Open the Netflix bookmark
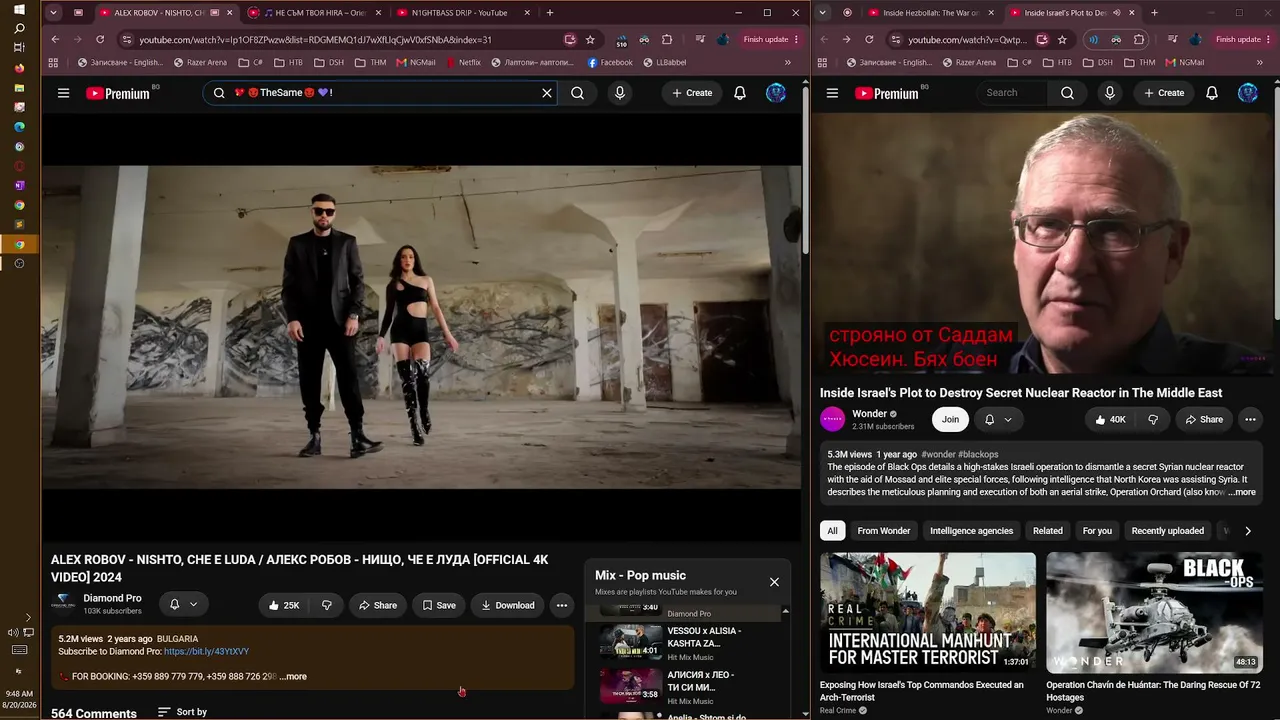The image size is (1280, 720). click(464, 62)
